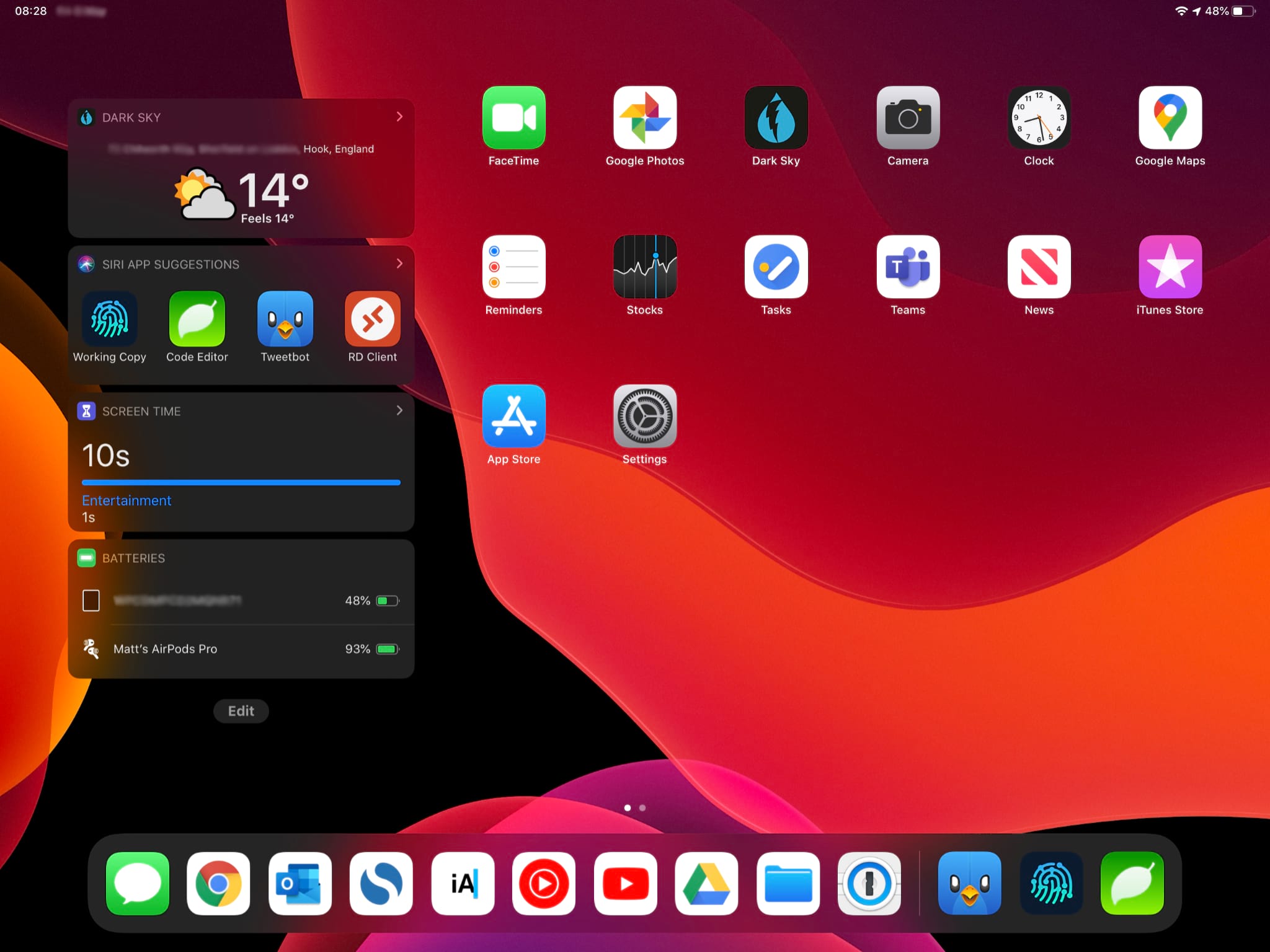
Task: Open Reminders app
Action: point(513,267)
